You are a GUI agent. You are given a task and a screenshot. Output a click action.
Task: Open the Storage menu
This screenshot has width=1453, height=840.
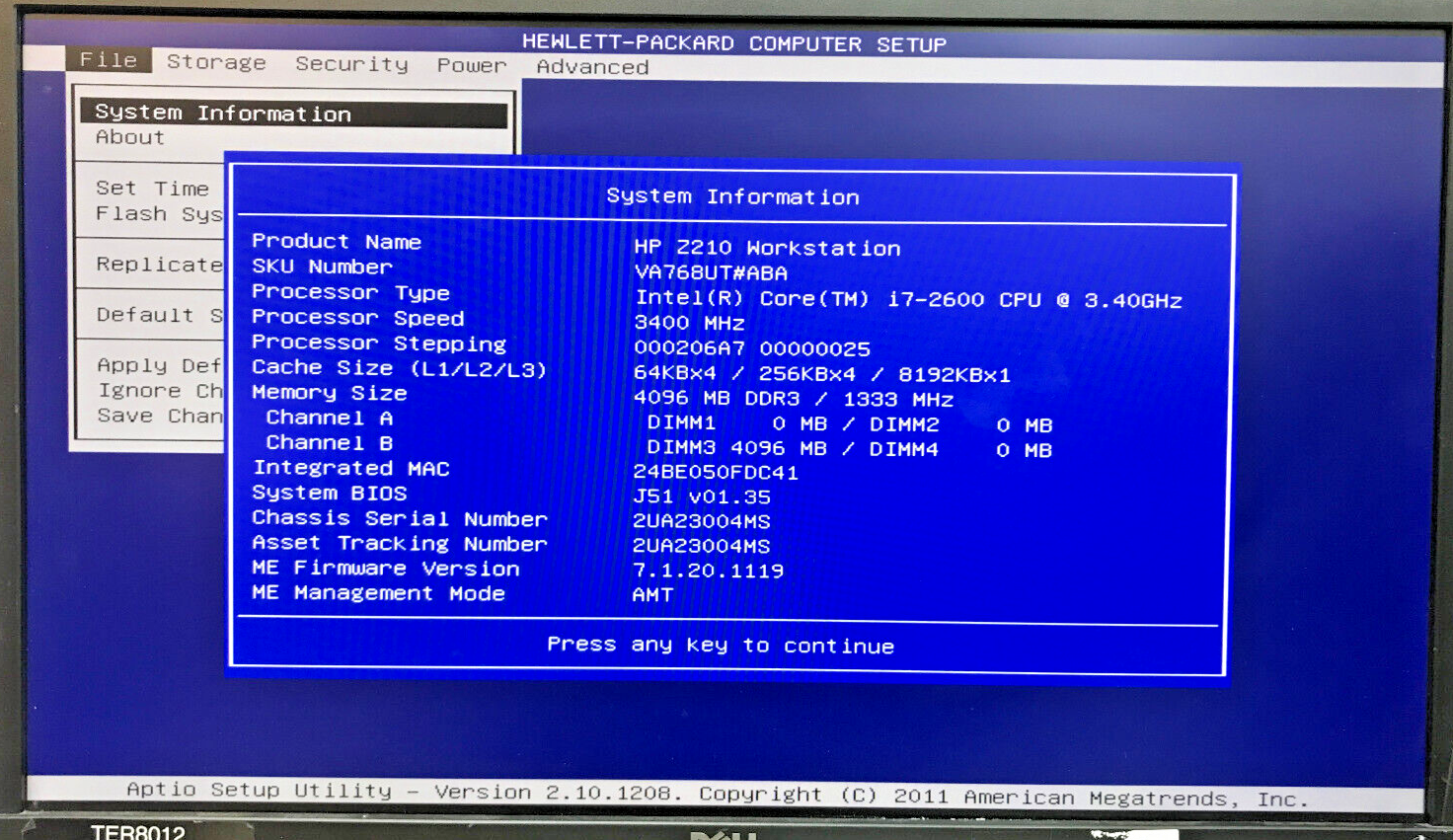coord(216,62)
